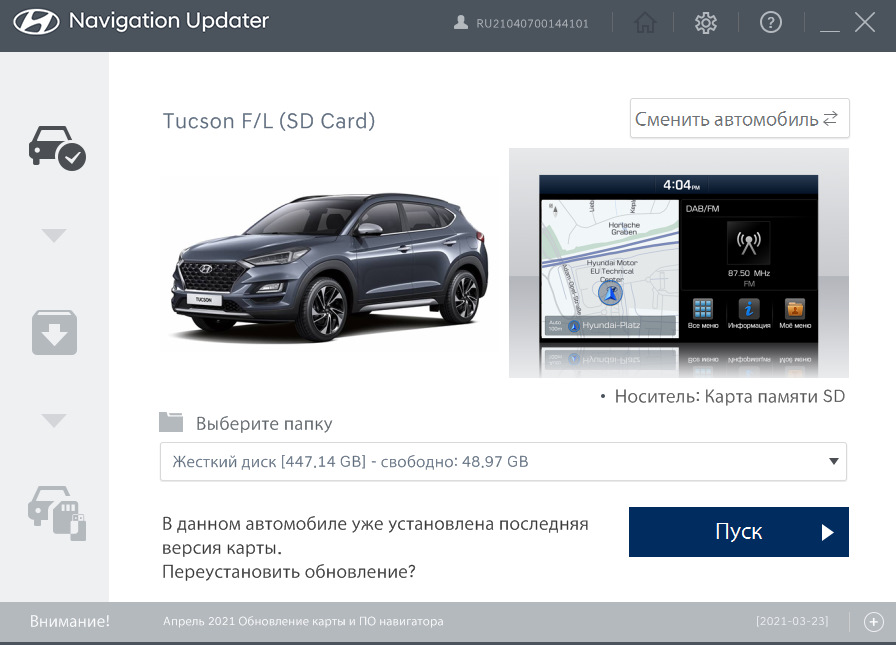
Task: Expand notice with plus icon
Action: (x=873, y=622)
